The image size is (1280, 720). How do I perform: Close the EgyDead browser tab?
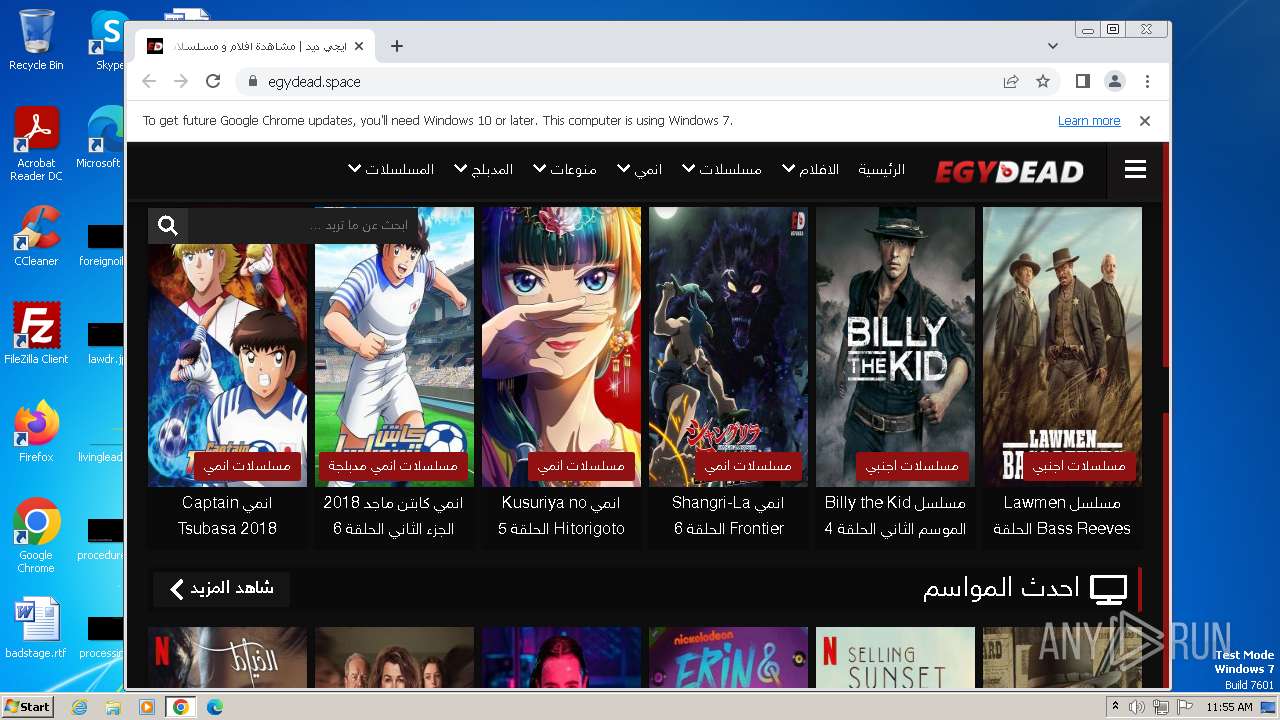(x=359, y=46)
